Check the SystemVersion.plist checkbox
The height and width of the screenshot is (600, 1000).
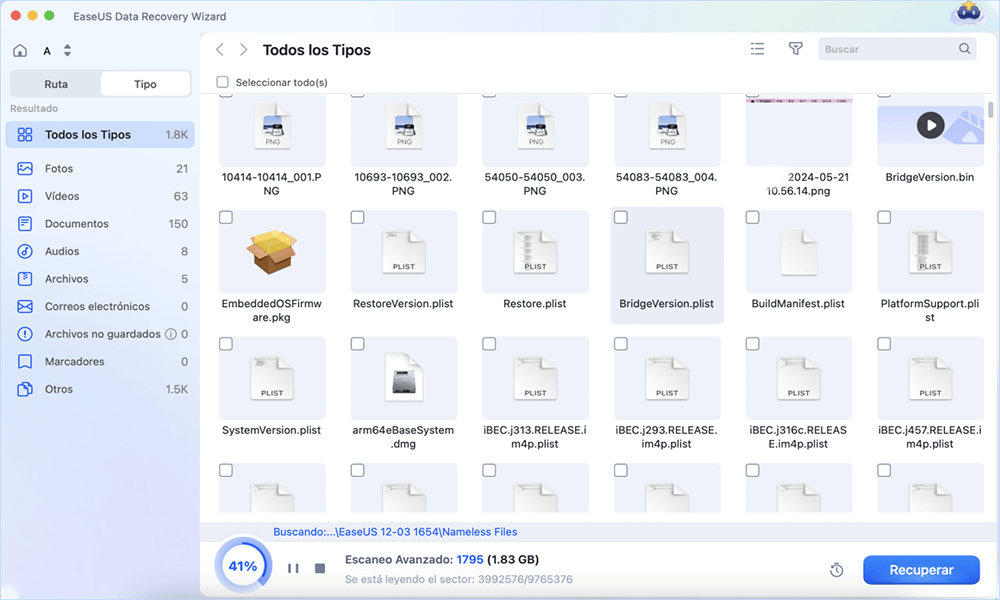(x=226, y=344)
